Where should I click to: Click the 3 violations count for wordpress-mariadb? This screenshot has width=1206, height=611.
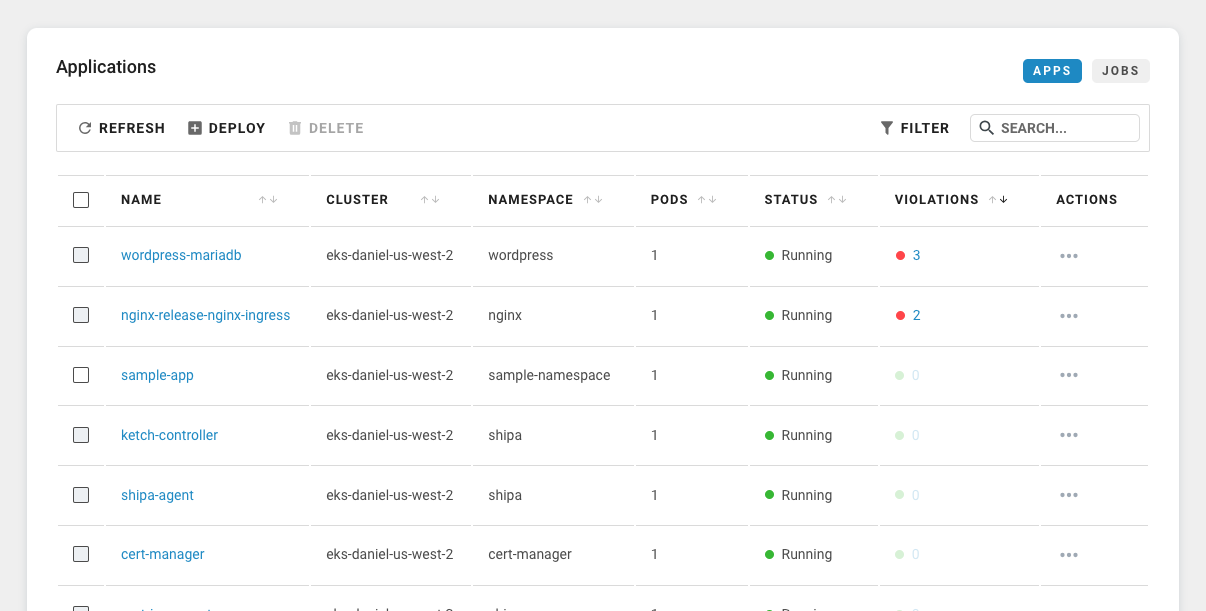click(916, 255)
